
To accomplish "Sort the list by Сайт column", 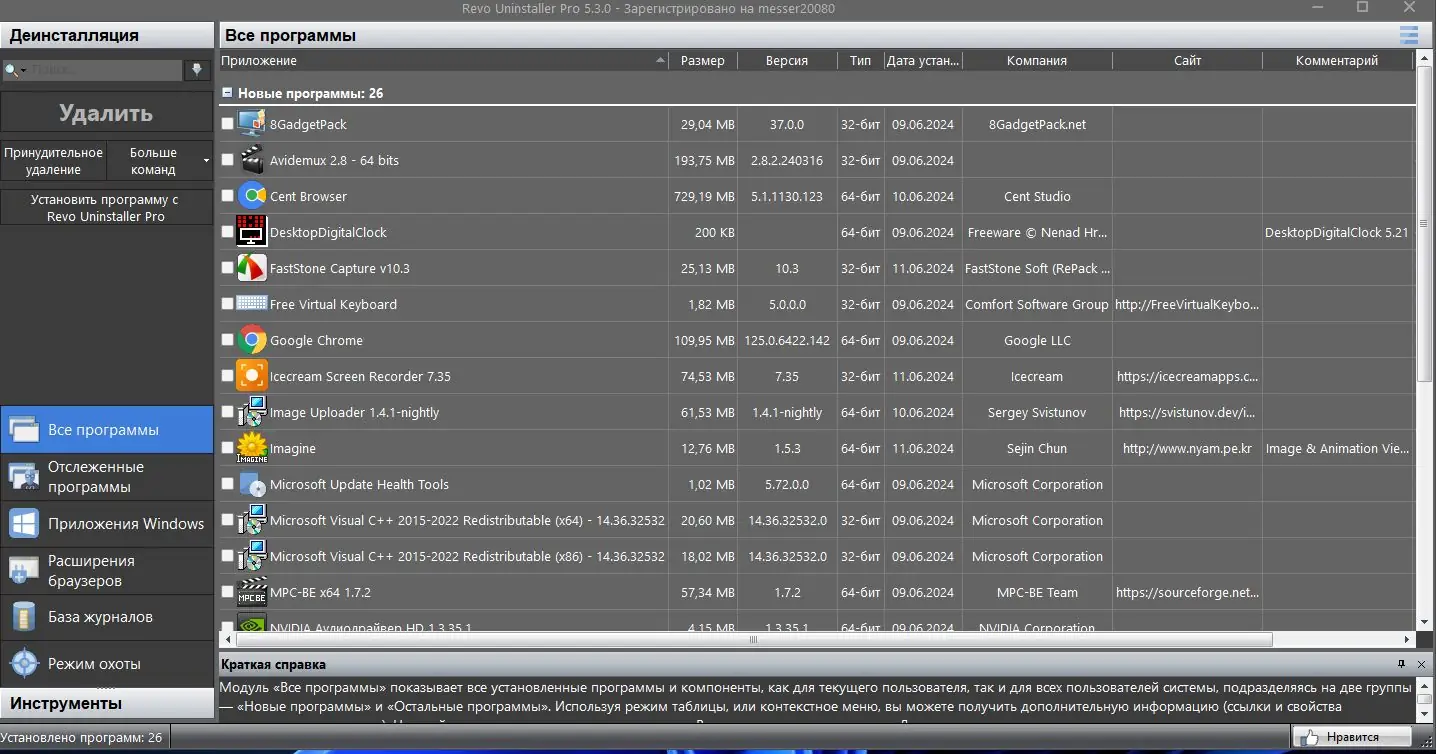I will coord(1188,60).
